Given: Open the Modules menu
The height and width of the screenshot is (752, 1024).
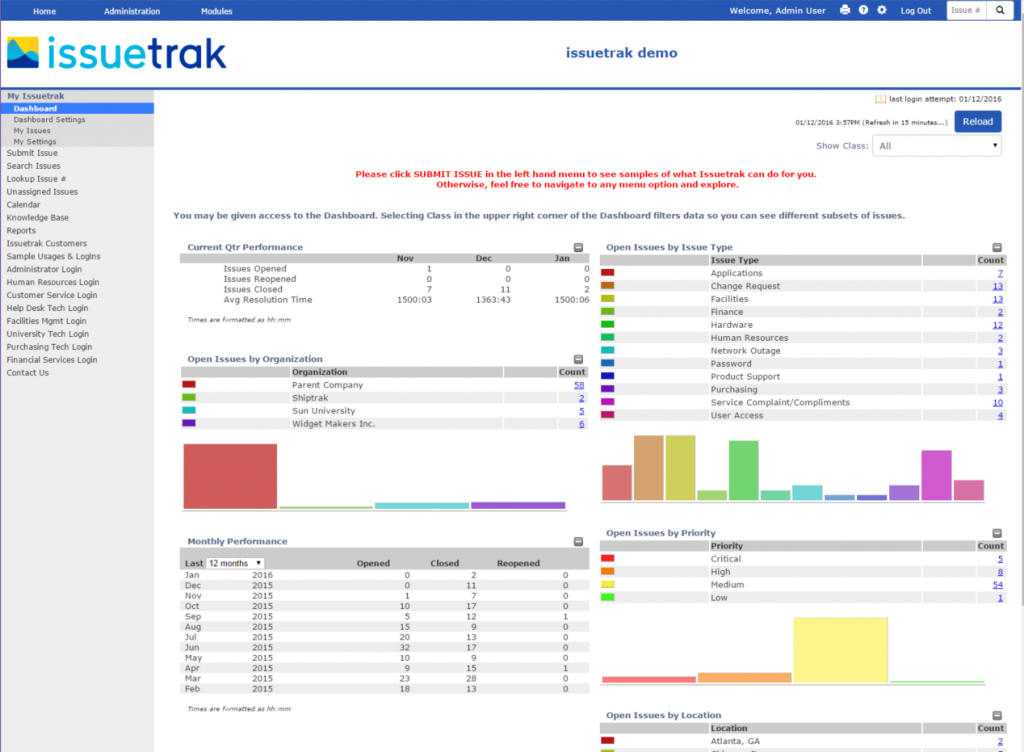Looking at the screenshot, I should point(217,11).
